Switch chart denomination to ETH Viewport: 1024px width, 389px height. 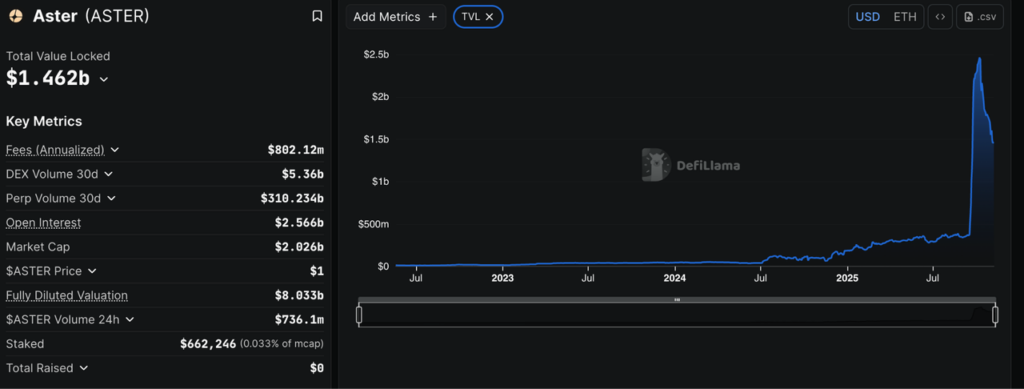[x=904, y=17]
